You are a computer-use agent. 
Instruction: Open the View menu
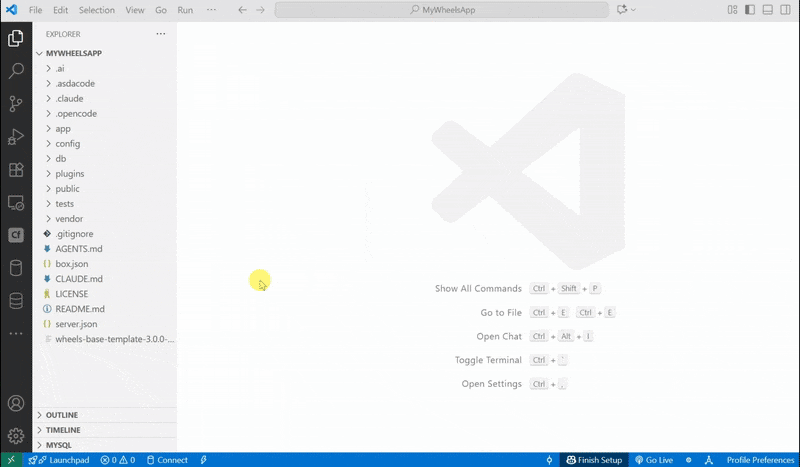(135, 10)
